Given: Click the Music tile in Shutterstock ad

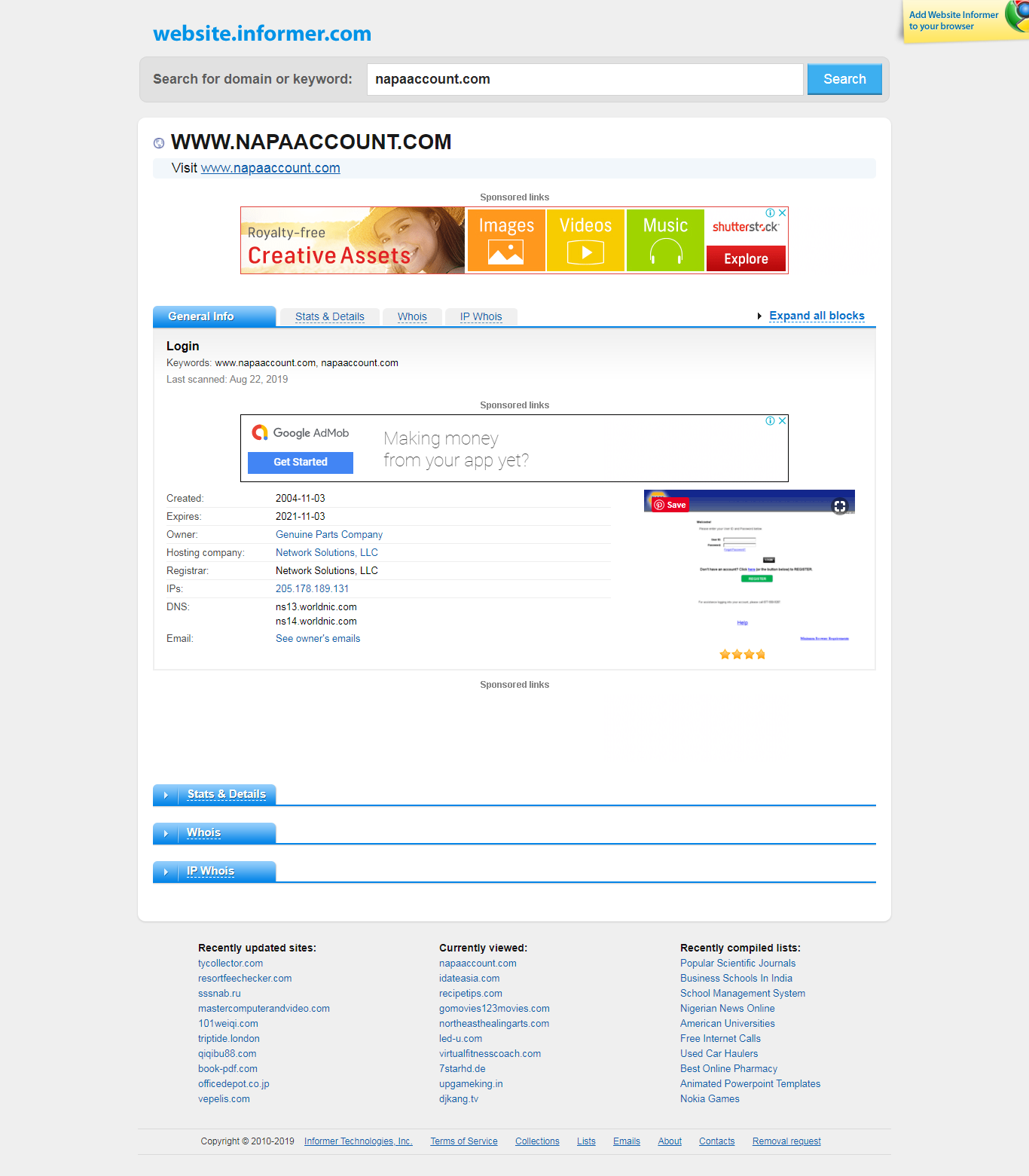Looking at the screenshot, I should [665, 240].
